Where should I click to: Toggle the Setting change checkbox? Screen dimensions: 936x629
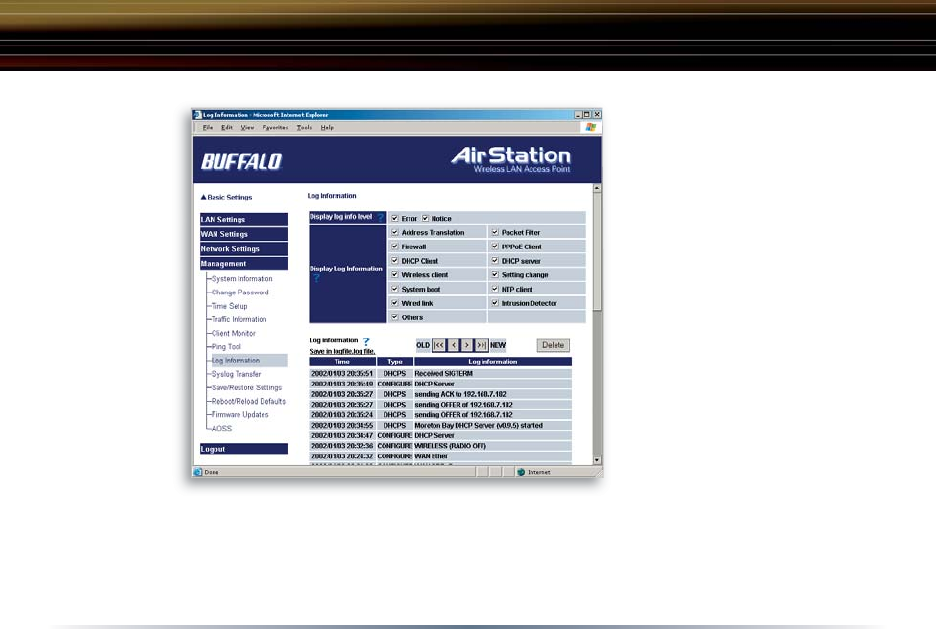pyautogui.click(x=495, y=275)
